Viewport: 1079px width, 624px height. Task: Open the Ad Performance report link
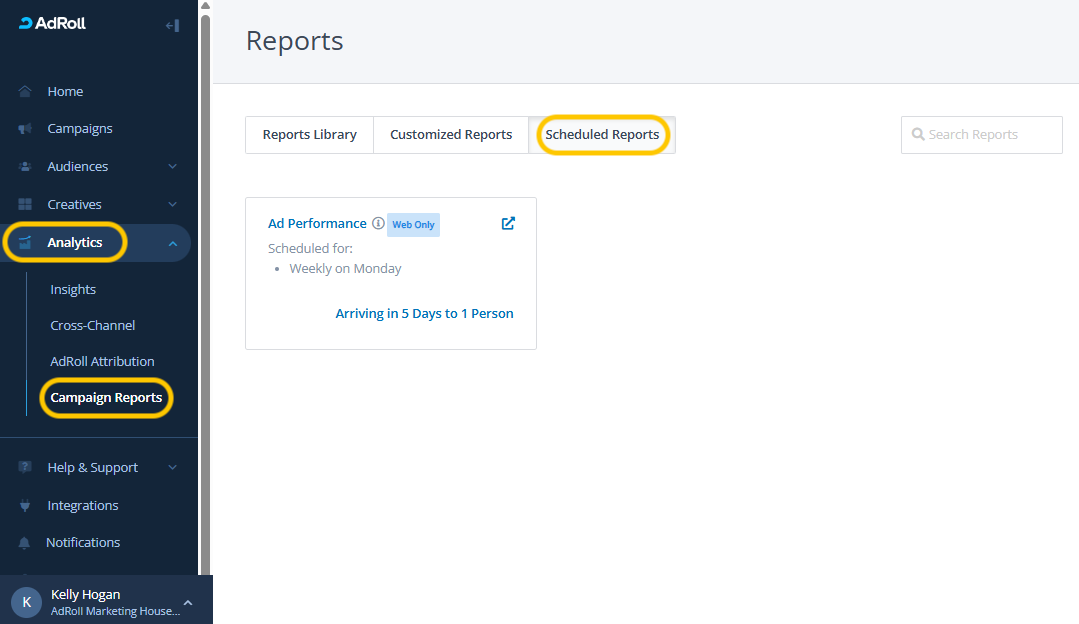click(x=317, y=224)
